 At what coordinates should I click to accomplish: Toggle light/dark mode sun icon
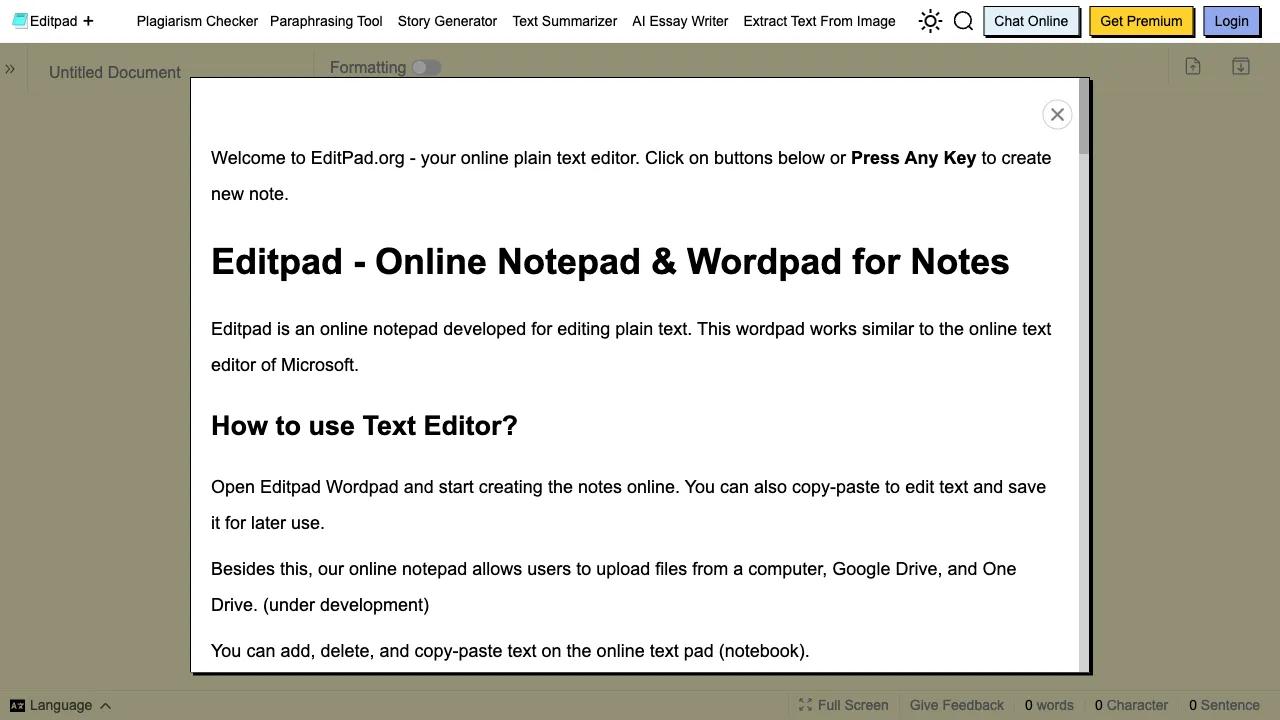(x=930, y=21)
